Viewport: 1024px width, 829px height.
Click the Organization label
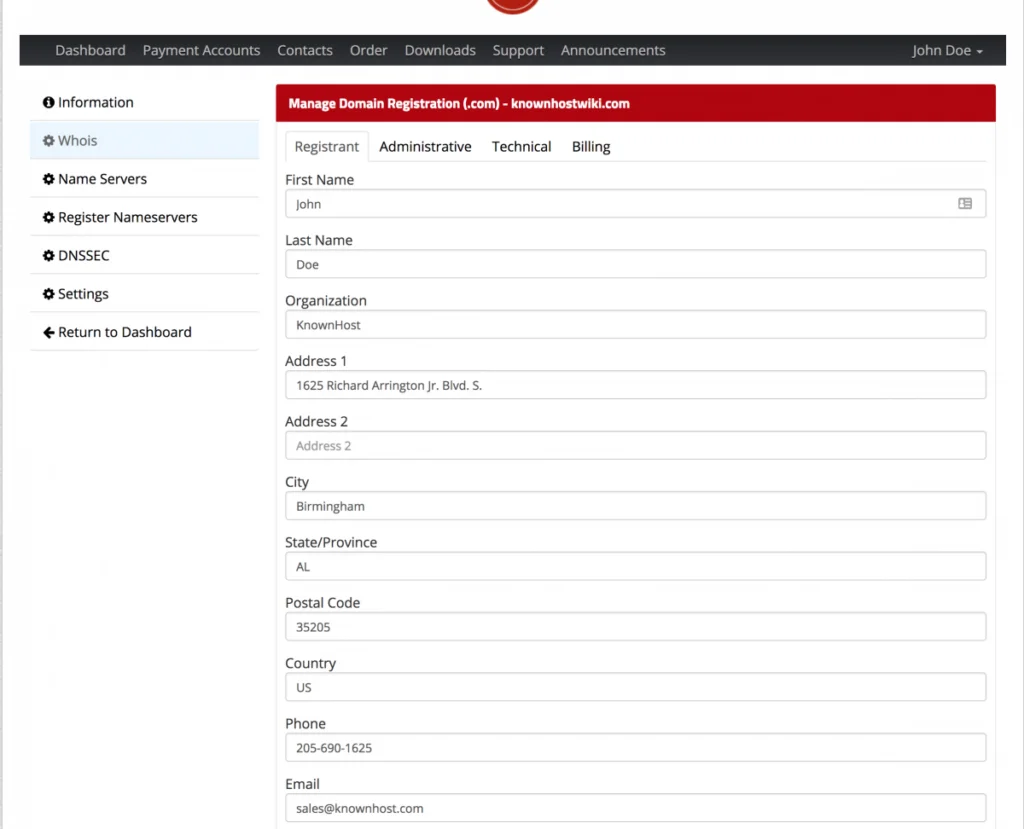coord(326,301)
